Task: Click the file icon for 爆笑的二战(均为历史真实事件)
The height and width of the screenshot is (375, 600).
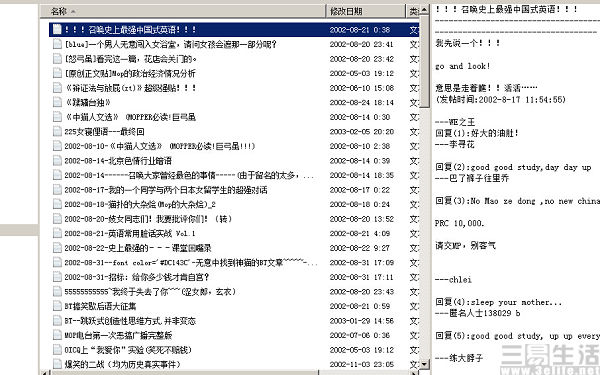Action: point(57,364)
